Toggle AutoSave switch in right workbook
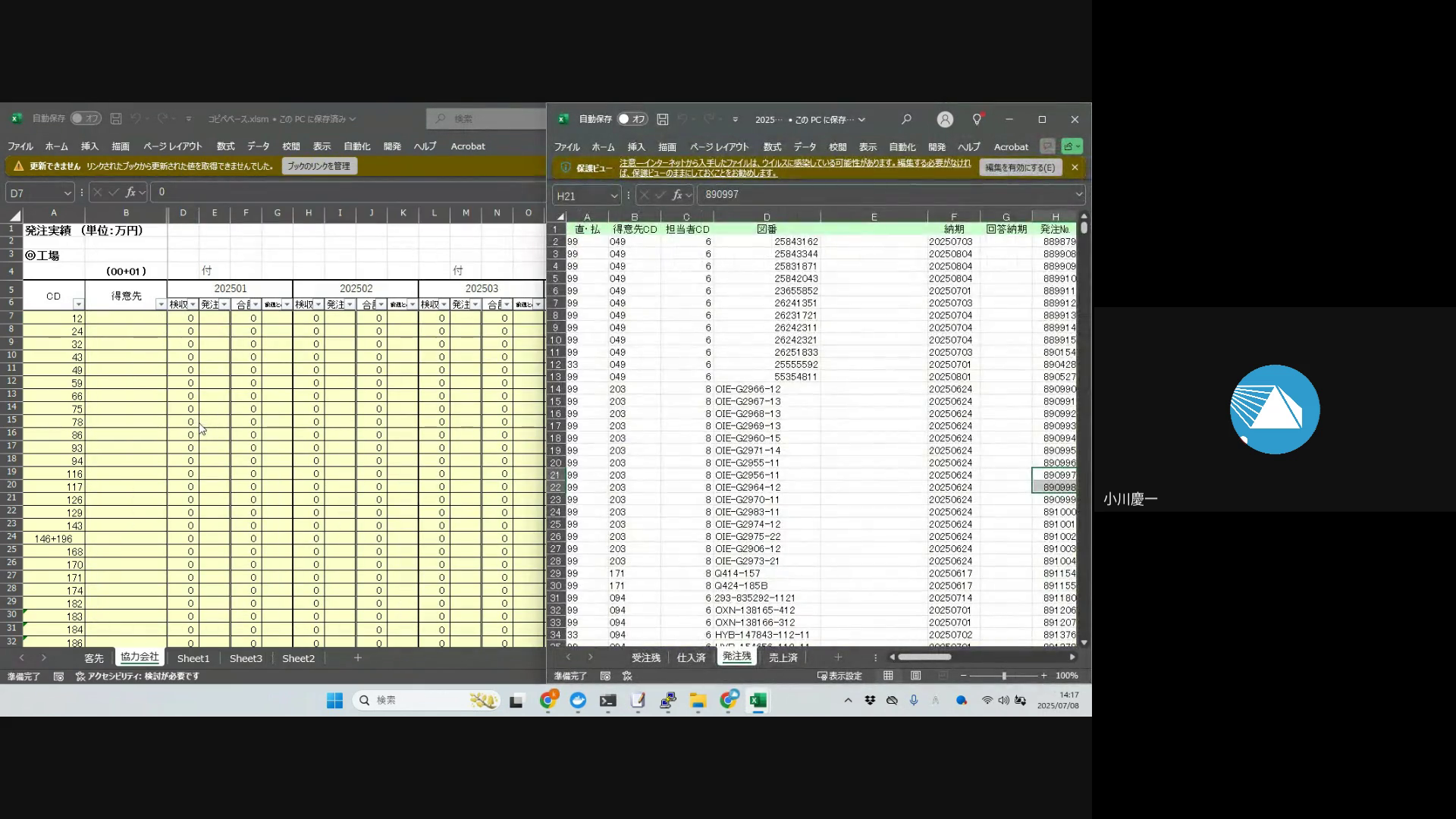This screenshot has height=819, width=1456. (x=632, y=119)
